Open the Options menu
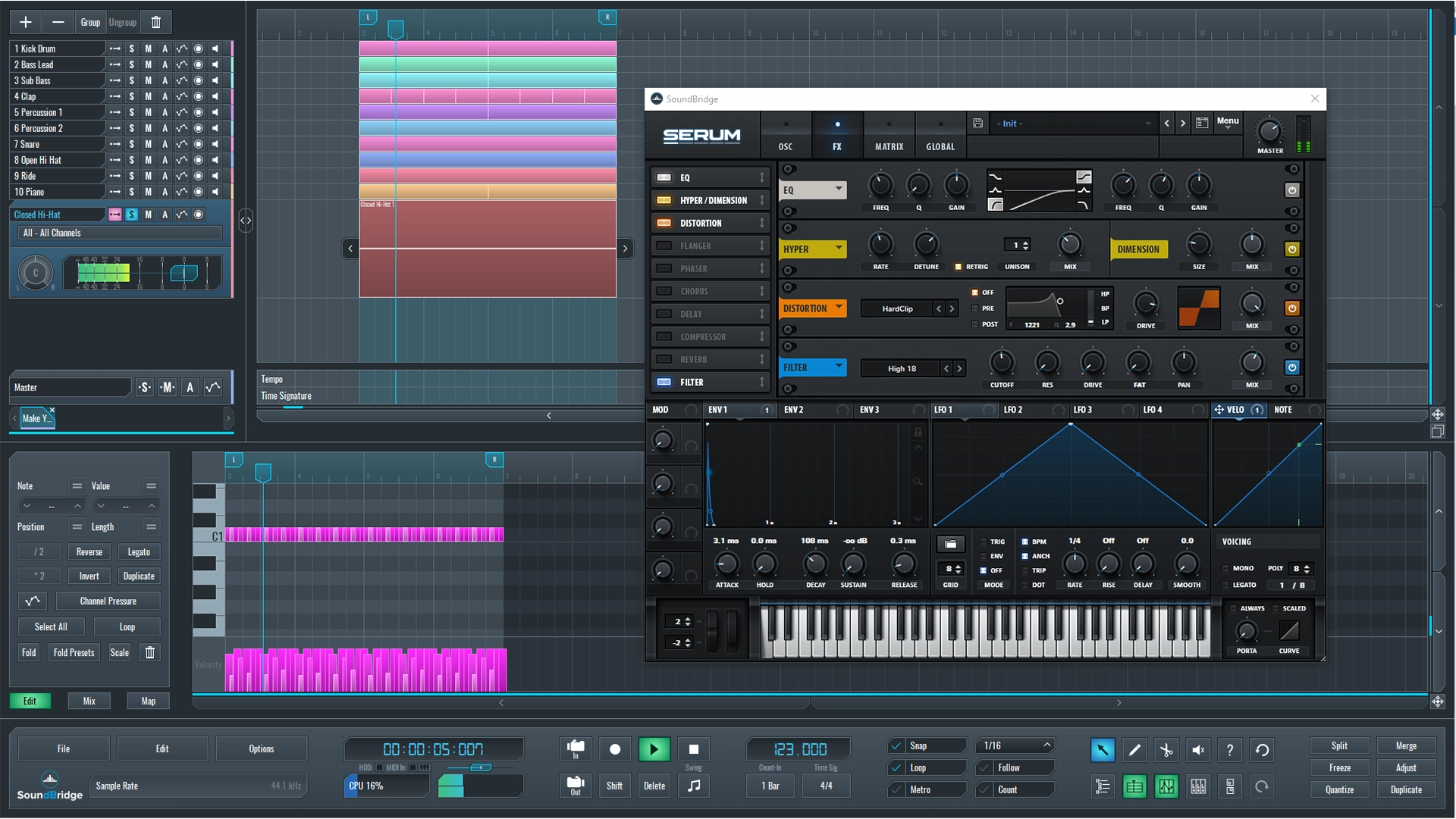This screenshot has width=1456, height=819. (x=262, y=748)
